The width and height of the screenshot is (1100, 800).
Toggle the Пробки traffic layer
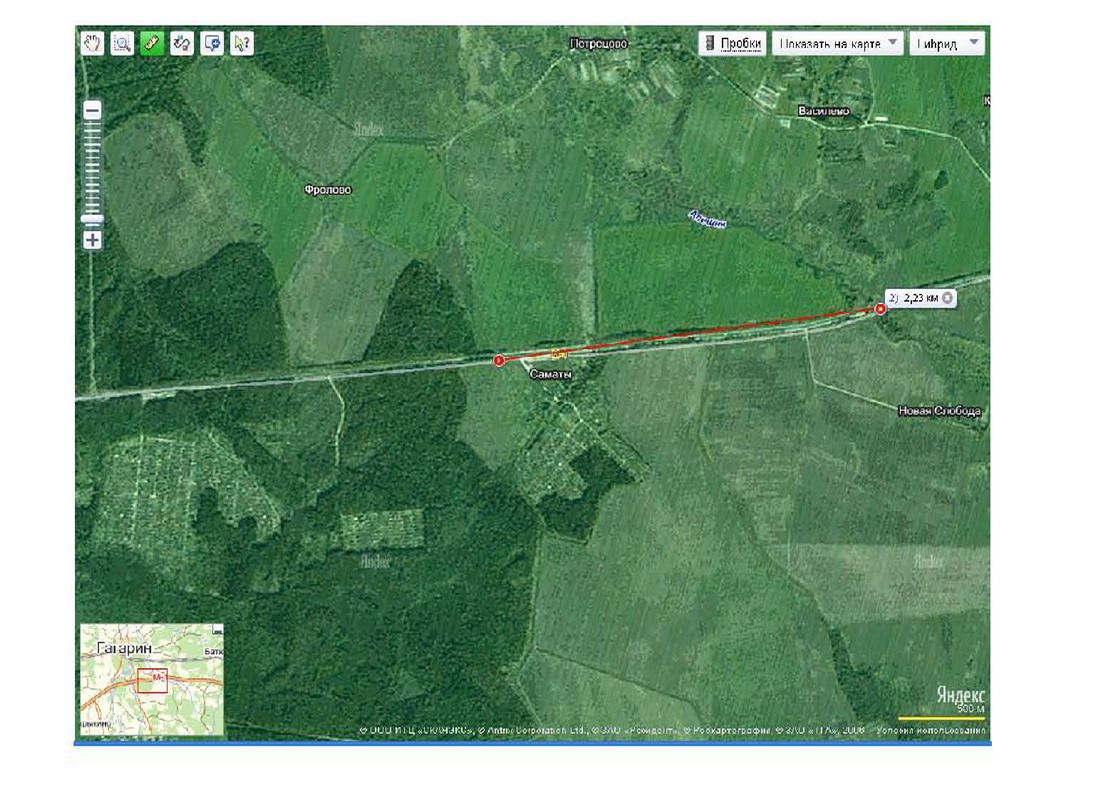(x=733, y=44)
